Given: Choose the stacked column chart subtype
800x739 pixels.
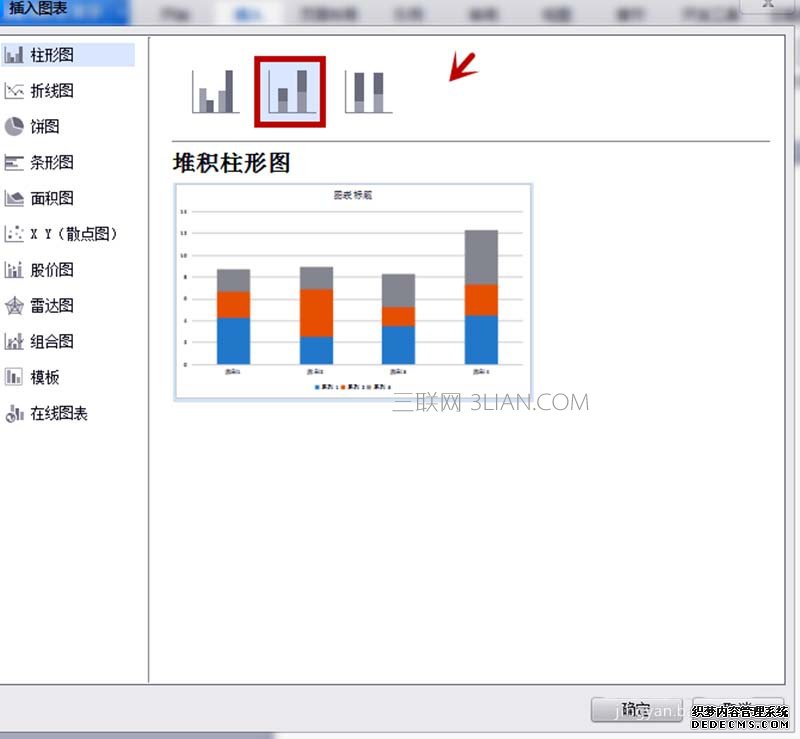Looking at the screenshot, I should tap(290, 92).
